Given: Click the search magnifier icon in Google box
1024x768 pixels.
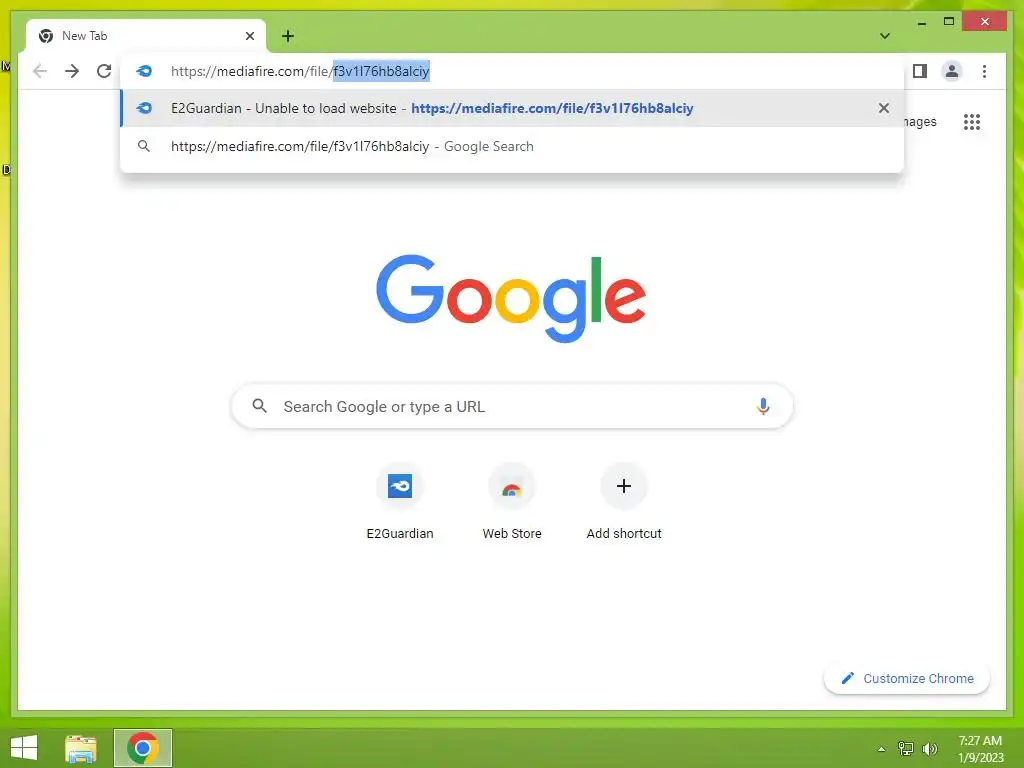Looking at the screenshot, I should (x=259, y=406).
